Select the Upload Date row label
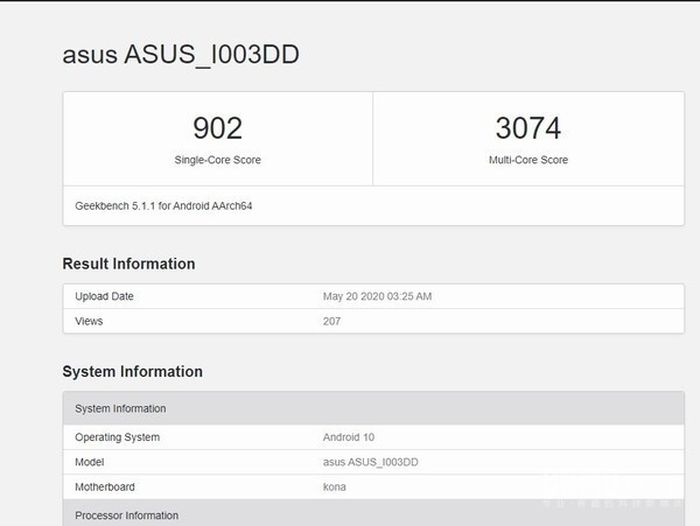 click(x=104, y=297)
